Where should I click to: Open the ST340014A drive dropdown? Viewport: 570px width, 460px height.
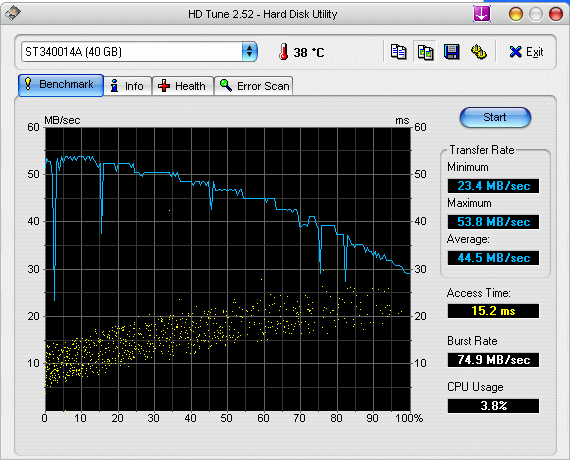(x=139, y=52)
